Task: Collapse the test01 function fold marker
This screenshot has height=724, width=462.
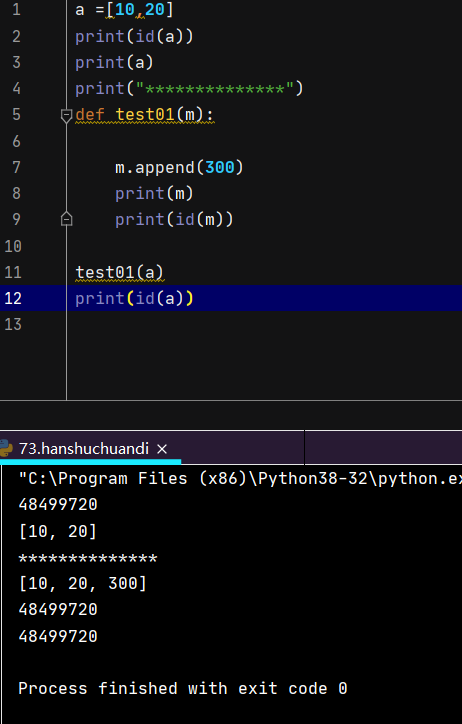Action: pos(66,115)
